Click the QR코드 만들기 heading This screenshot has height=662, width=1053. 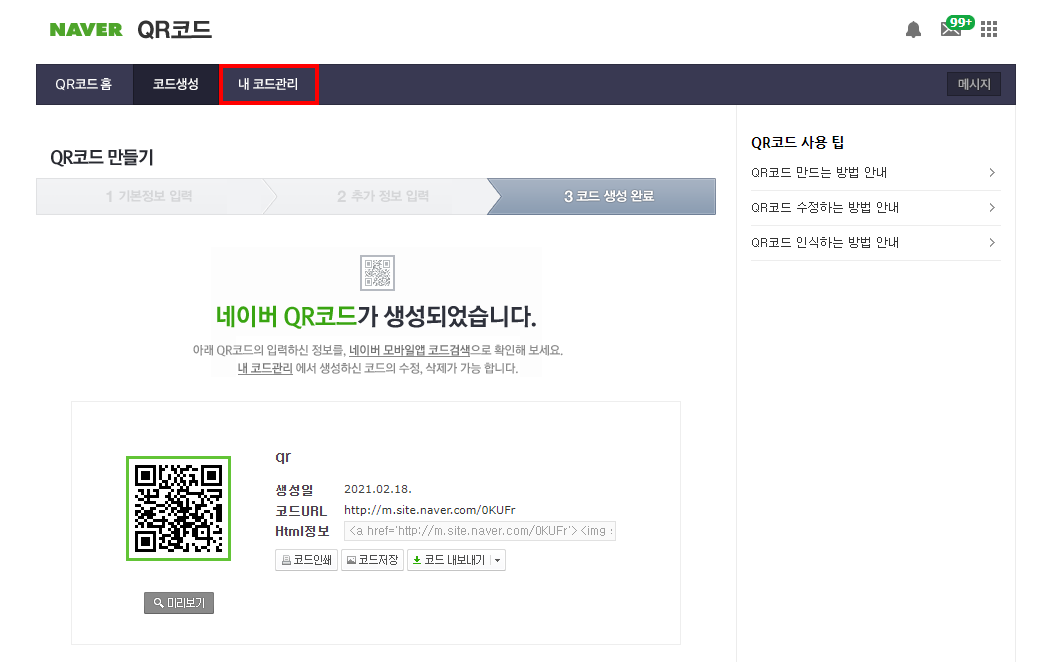click(x=102, y=157)
